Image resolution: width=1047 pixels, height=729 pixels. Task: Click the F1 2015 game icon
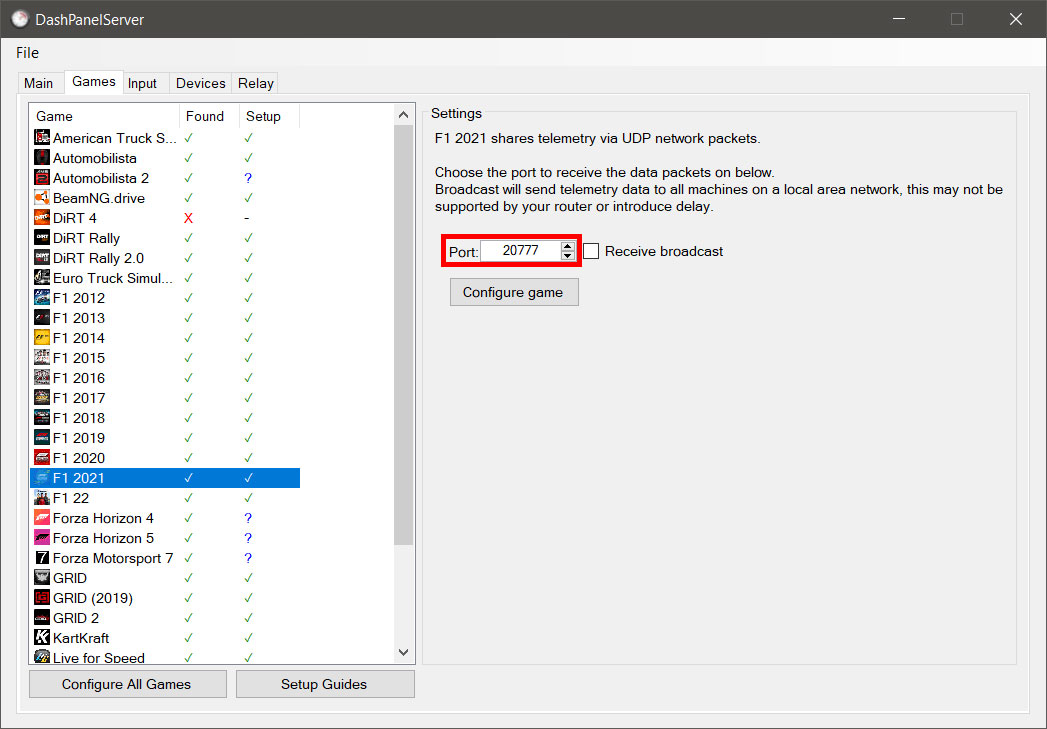[42, 358]
